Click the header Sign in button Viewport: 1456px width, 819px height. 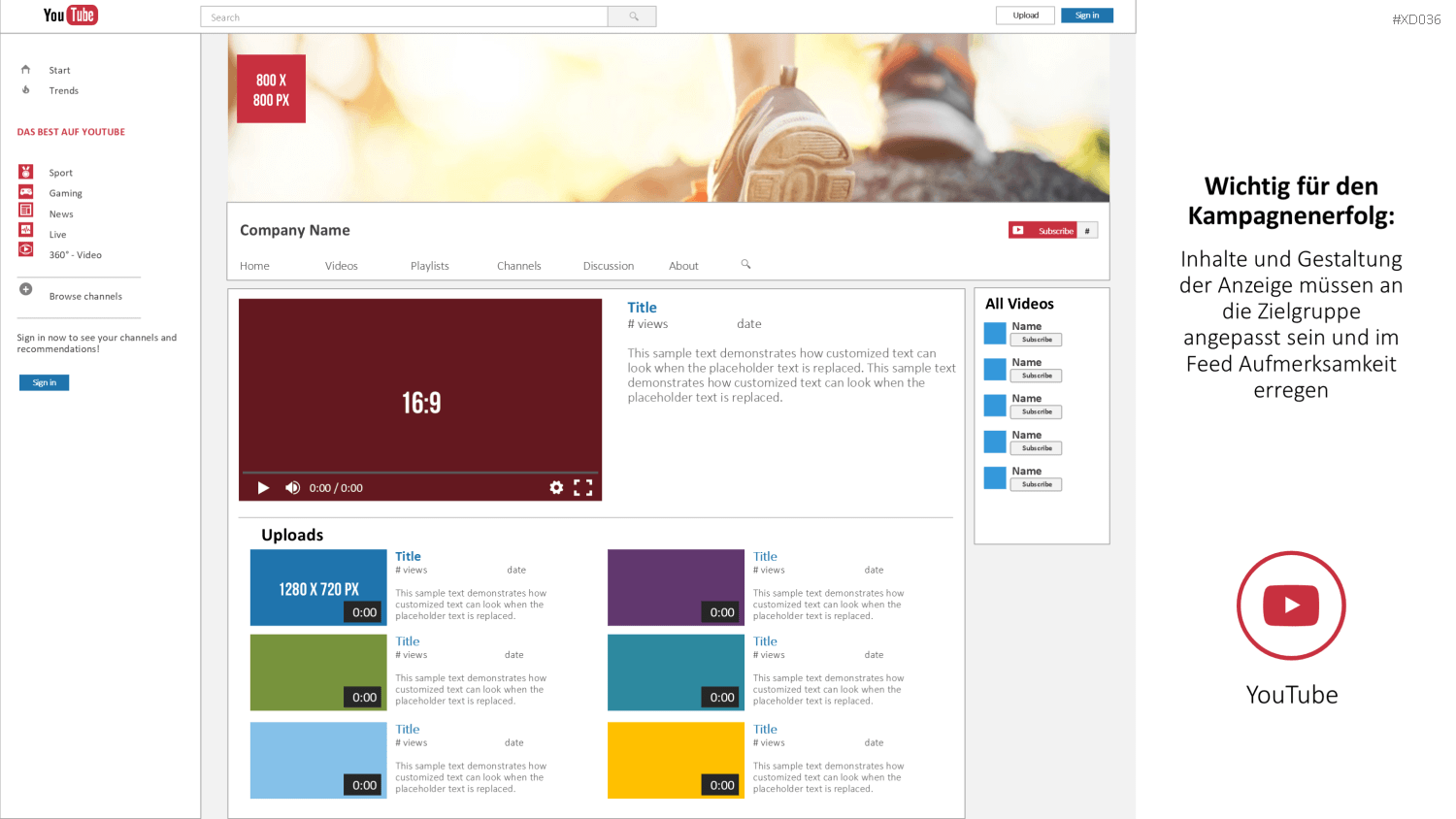(1087, 16)
